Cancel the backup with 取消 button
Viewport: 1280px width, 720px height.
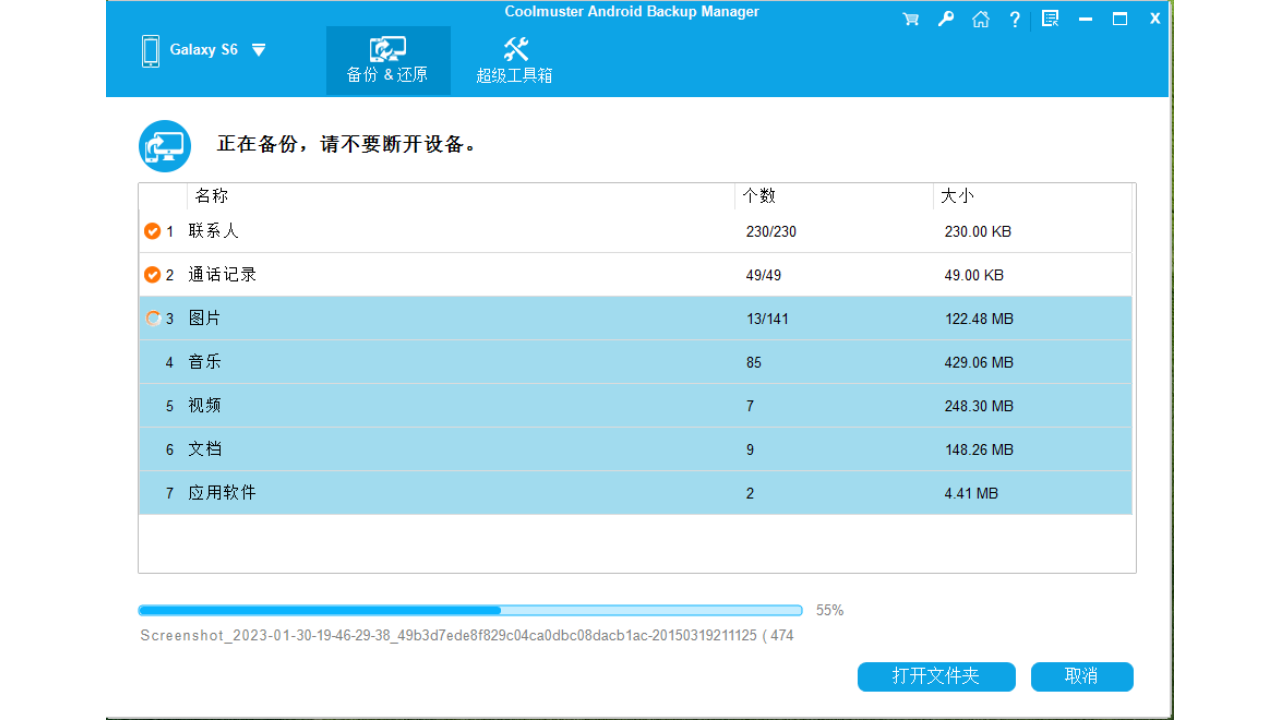point(1081,677)
